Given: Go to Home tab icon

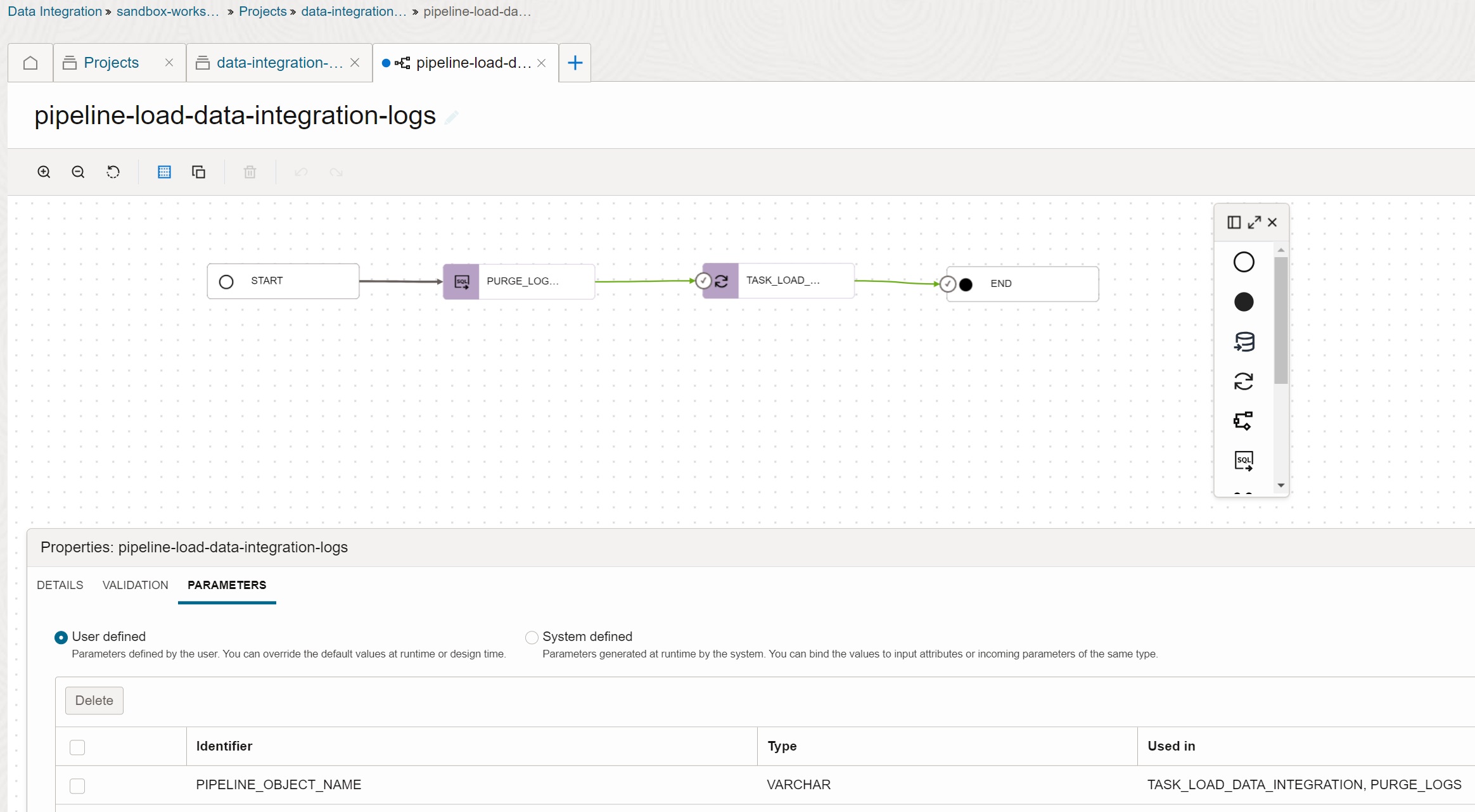Looking at the screenshot, I should (x=30, y=63).
